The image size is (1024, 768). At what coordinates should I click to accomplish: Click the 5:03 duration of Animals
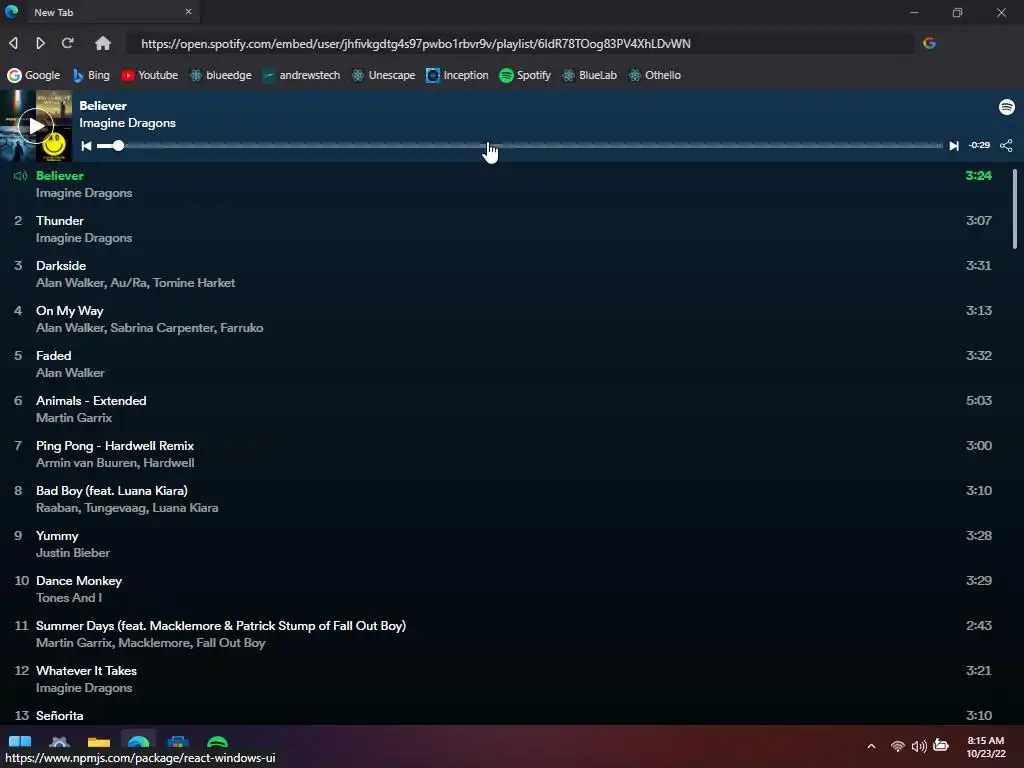tap(978, 400)
